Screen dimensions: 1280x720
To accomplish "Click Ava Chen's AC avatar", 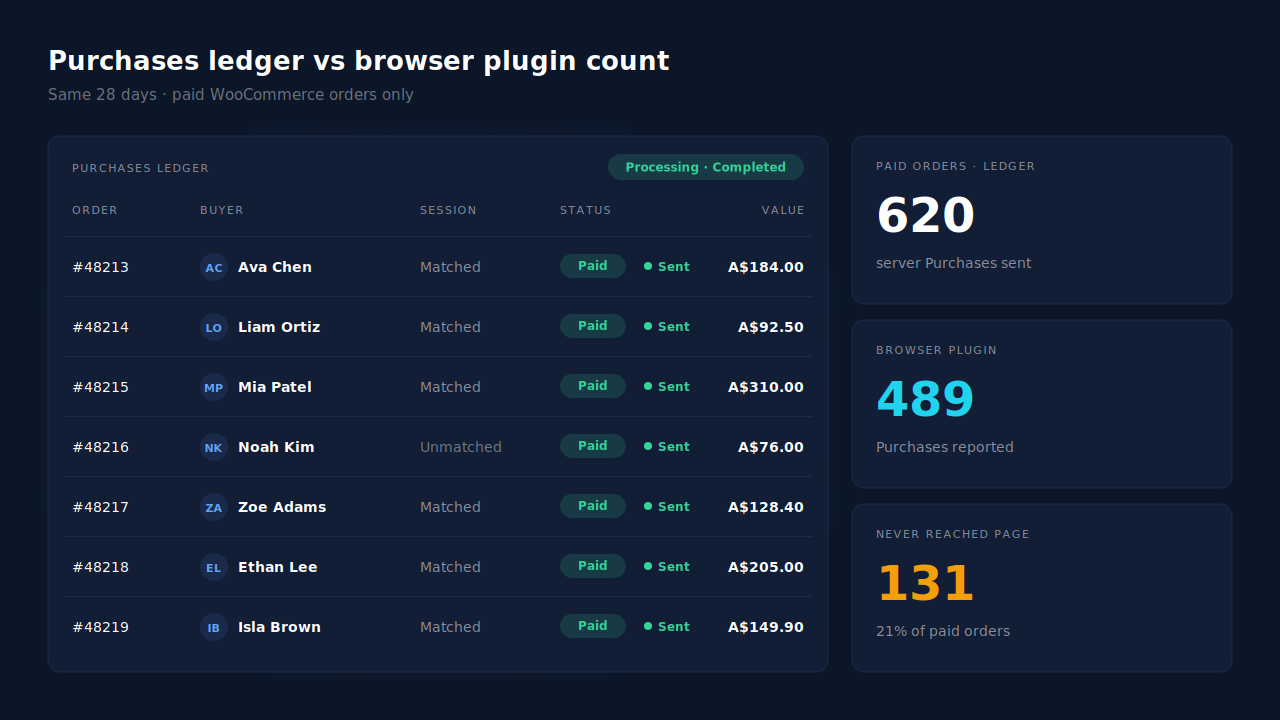I will click(214, 267).
